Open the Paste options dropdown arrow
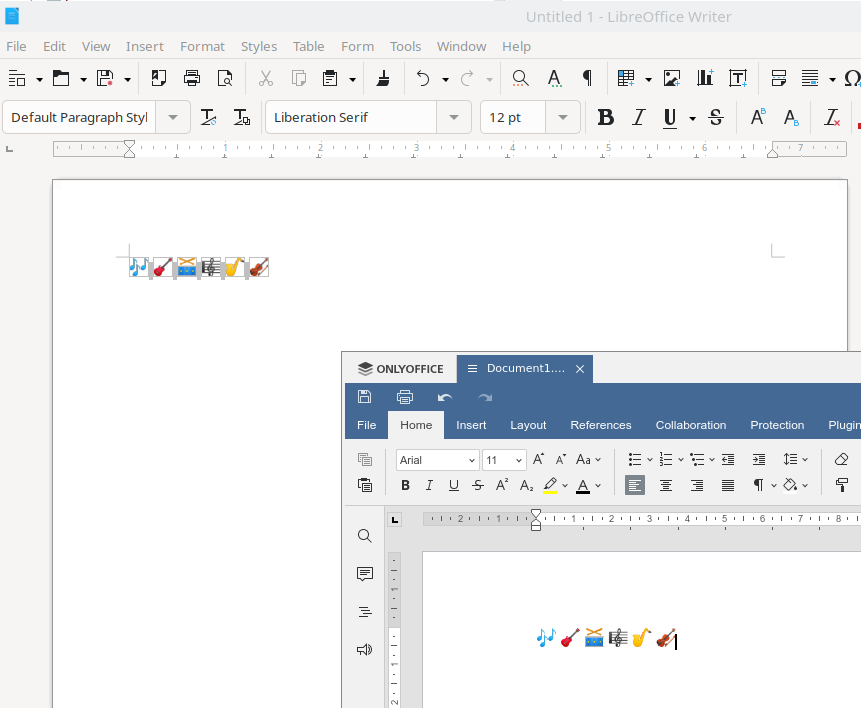Viewport: 861px width, 708px height. pos(353,80)
